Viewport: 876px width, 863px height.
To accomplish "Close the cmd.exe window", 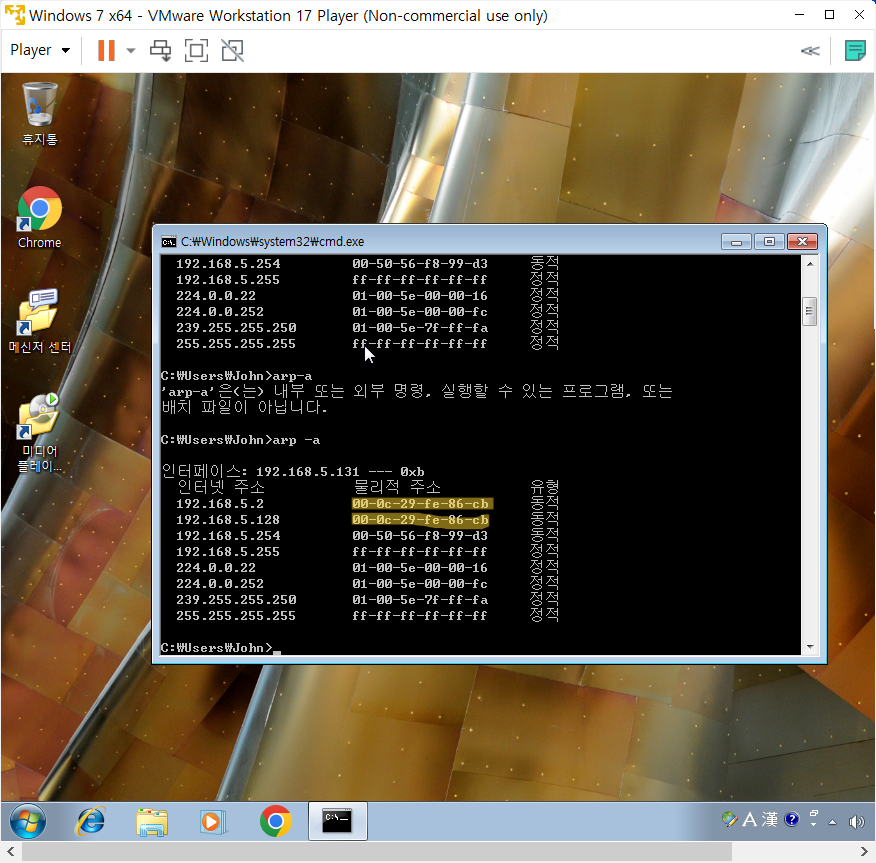I will 802,241.
